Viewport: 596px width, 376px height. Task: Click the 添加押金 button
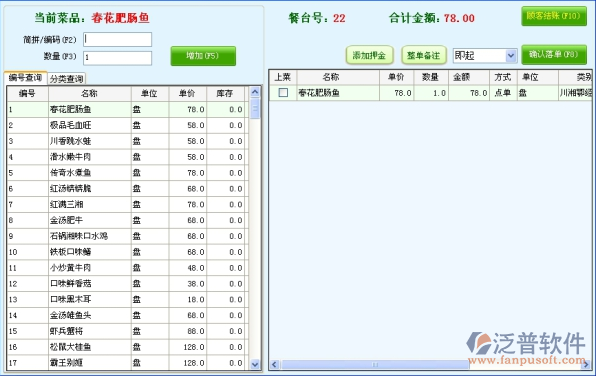pos(369,56)
